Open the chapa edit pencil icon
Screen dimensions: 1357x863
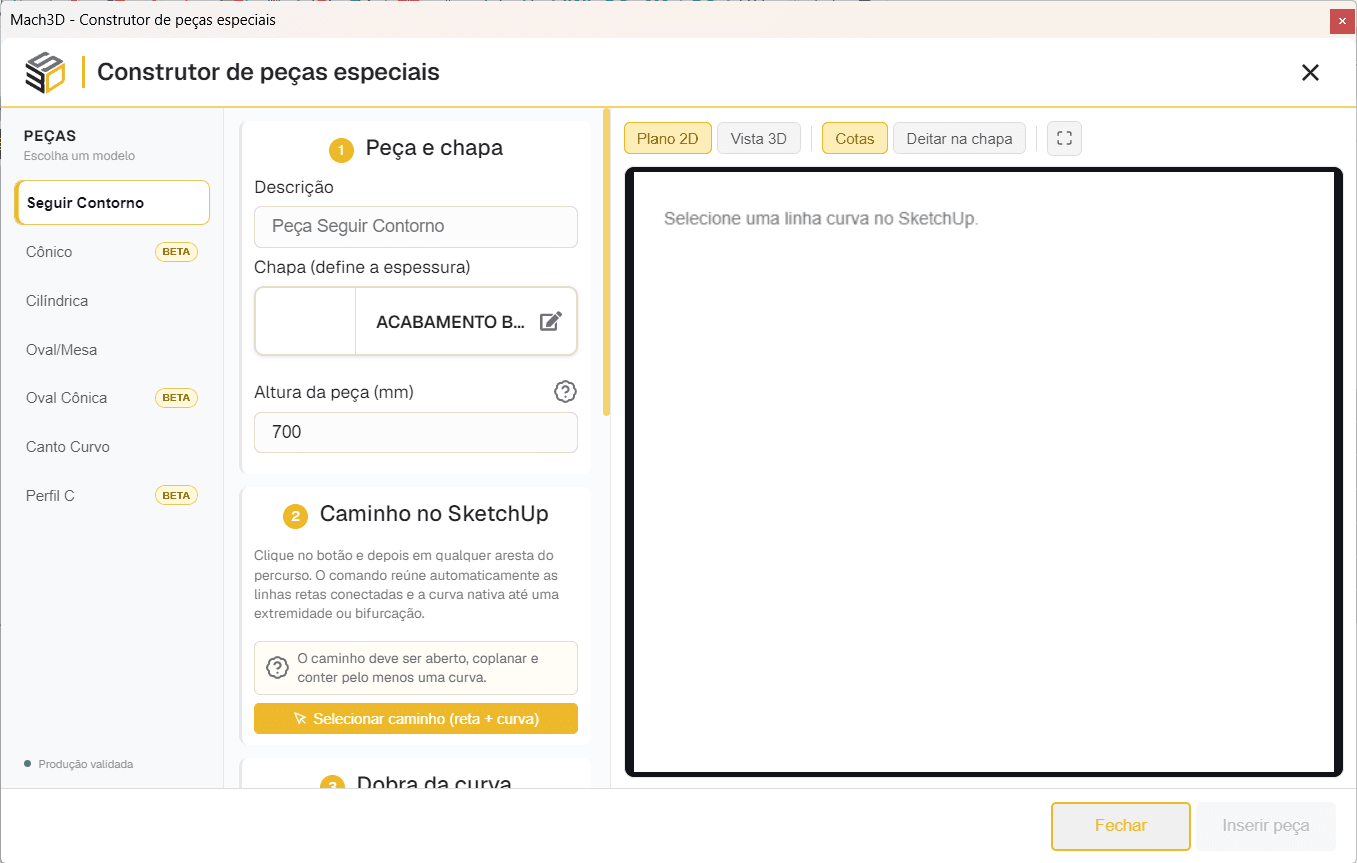point(551,321)
